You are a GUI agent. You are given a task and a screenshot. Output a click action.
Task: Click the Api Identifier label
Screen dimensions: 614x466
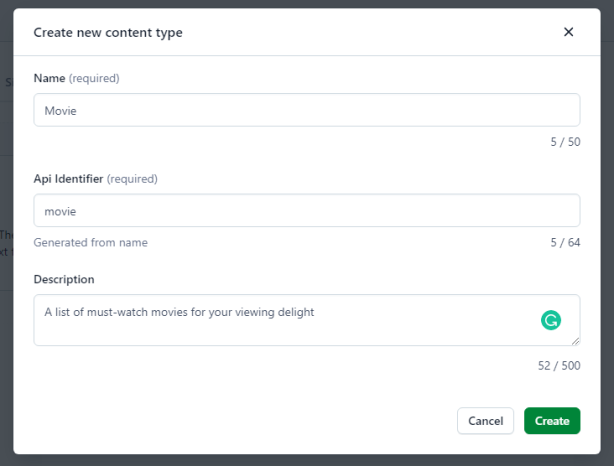click(68, 179)
